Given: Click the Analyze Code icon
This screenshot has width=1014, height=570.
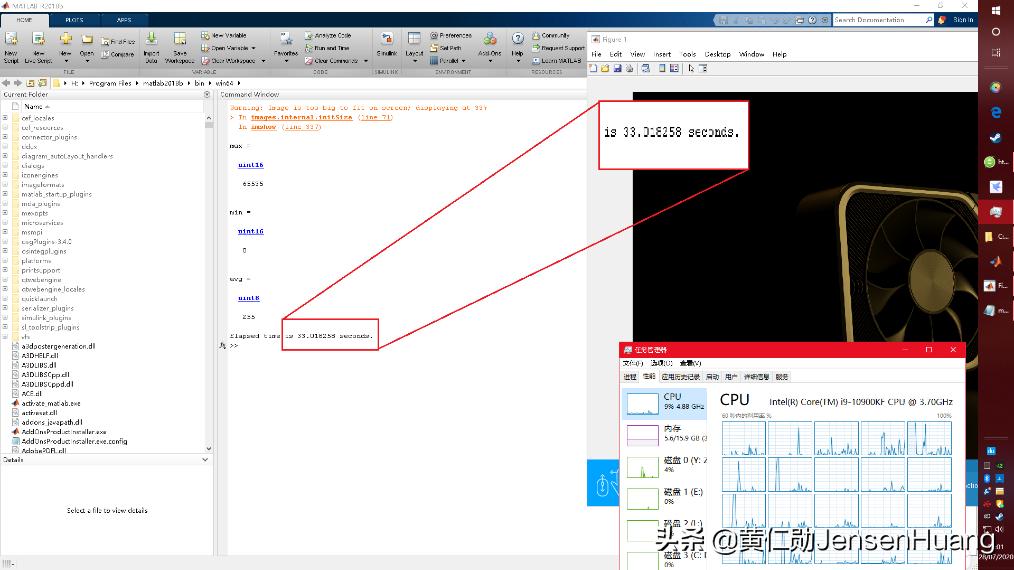Looking at the screenshot, I should click(x=332, y=35).
